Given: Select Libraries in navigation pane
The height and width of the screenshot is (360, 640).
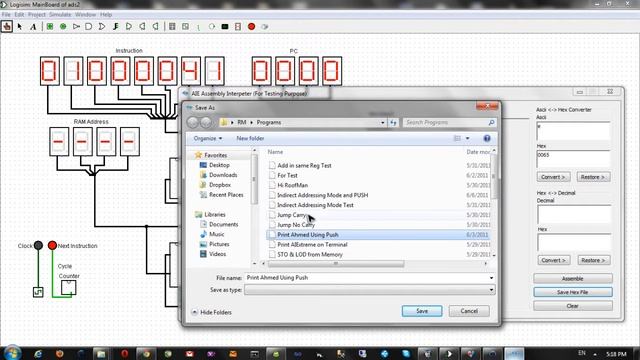Looking at the screenshot, I should coord(215,214).
